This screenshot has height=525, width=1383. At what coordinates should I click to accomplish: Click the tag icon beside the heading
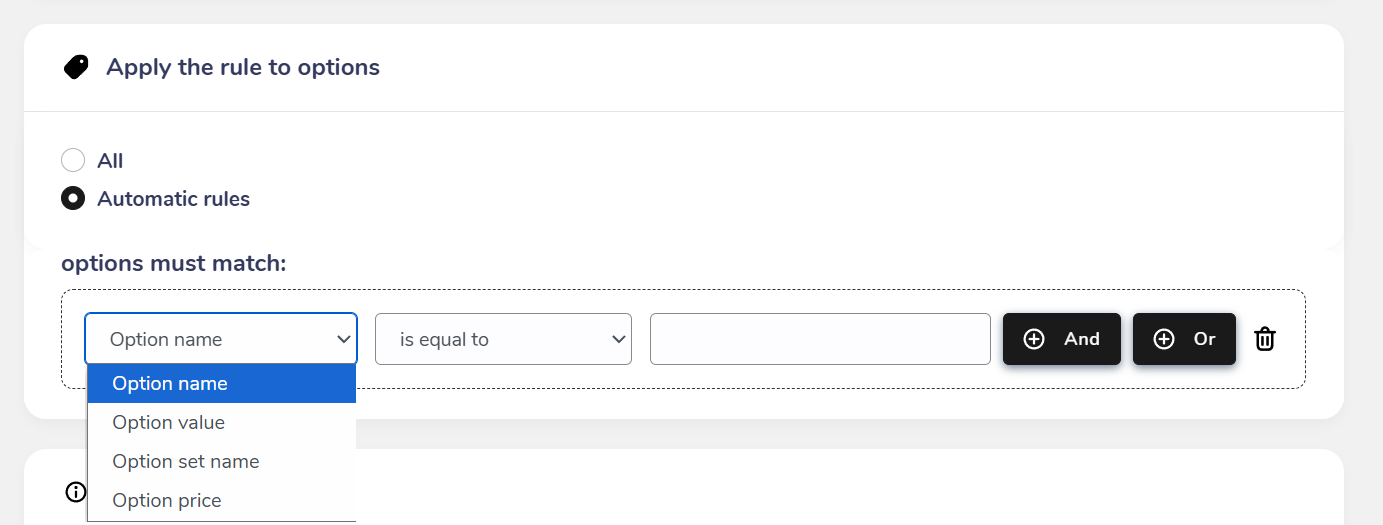pyautogui.click(x=76, y=67)
